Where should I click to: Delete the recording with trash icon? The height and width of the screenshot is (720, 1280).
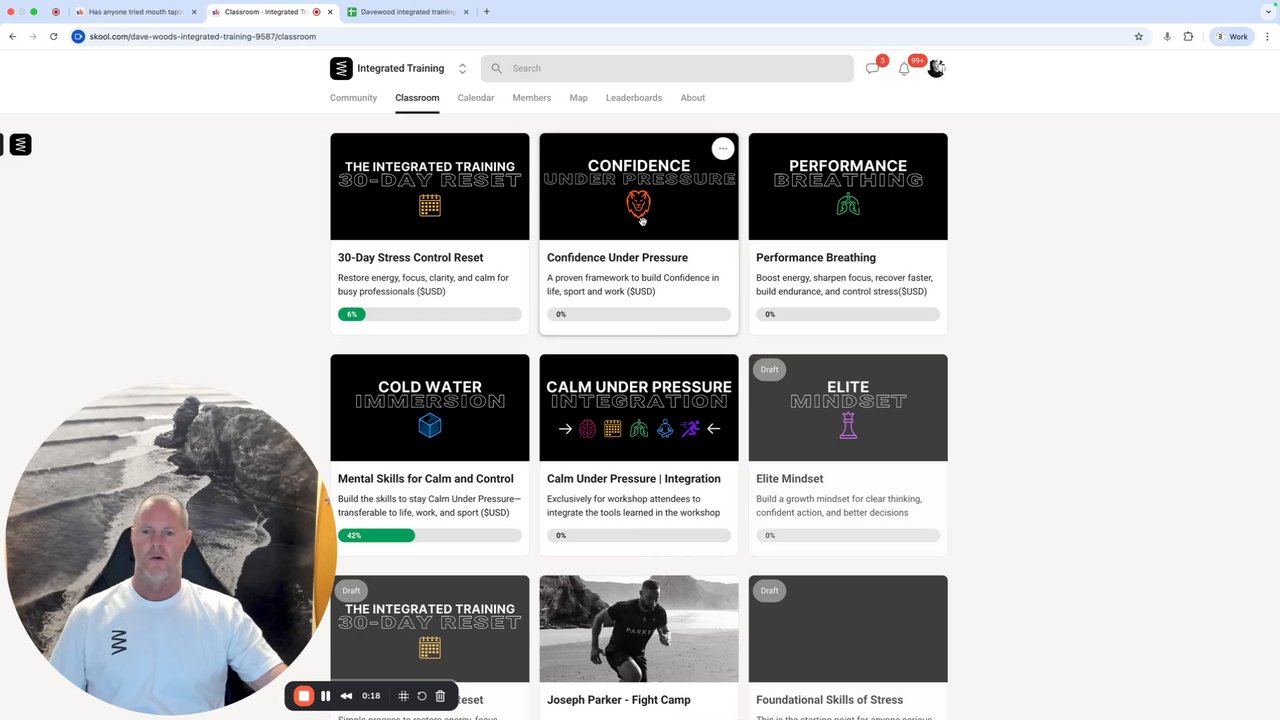(440, 696)
